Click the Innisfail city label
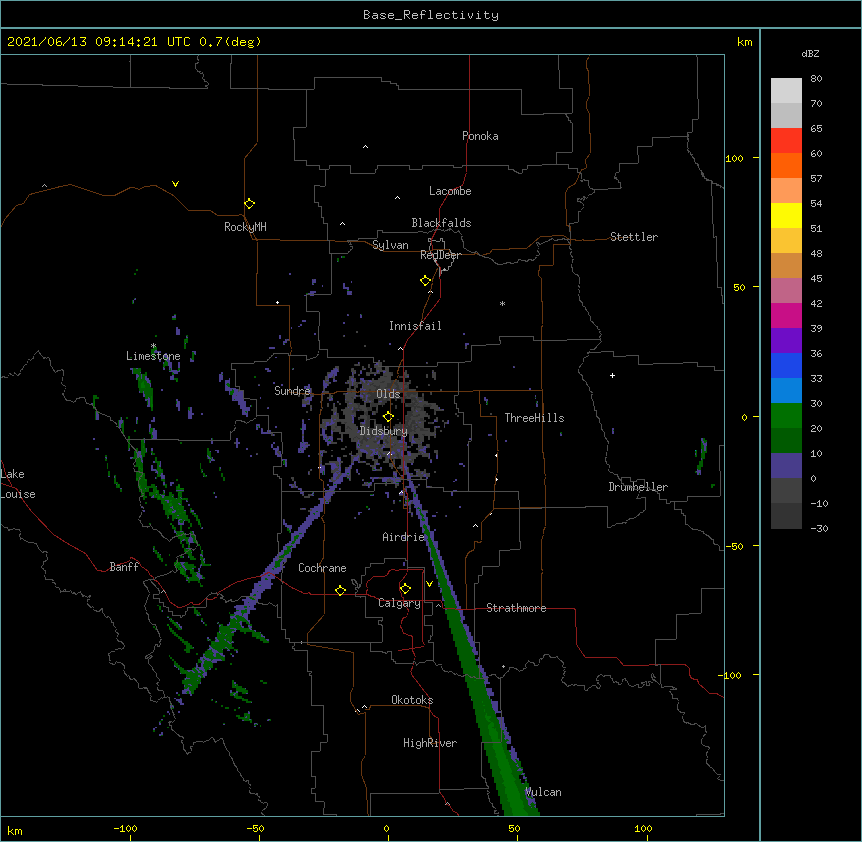The image size is (862, 842). [x=415, y=326]
